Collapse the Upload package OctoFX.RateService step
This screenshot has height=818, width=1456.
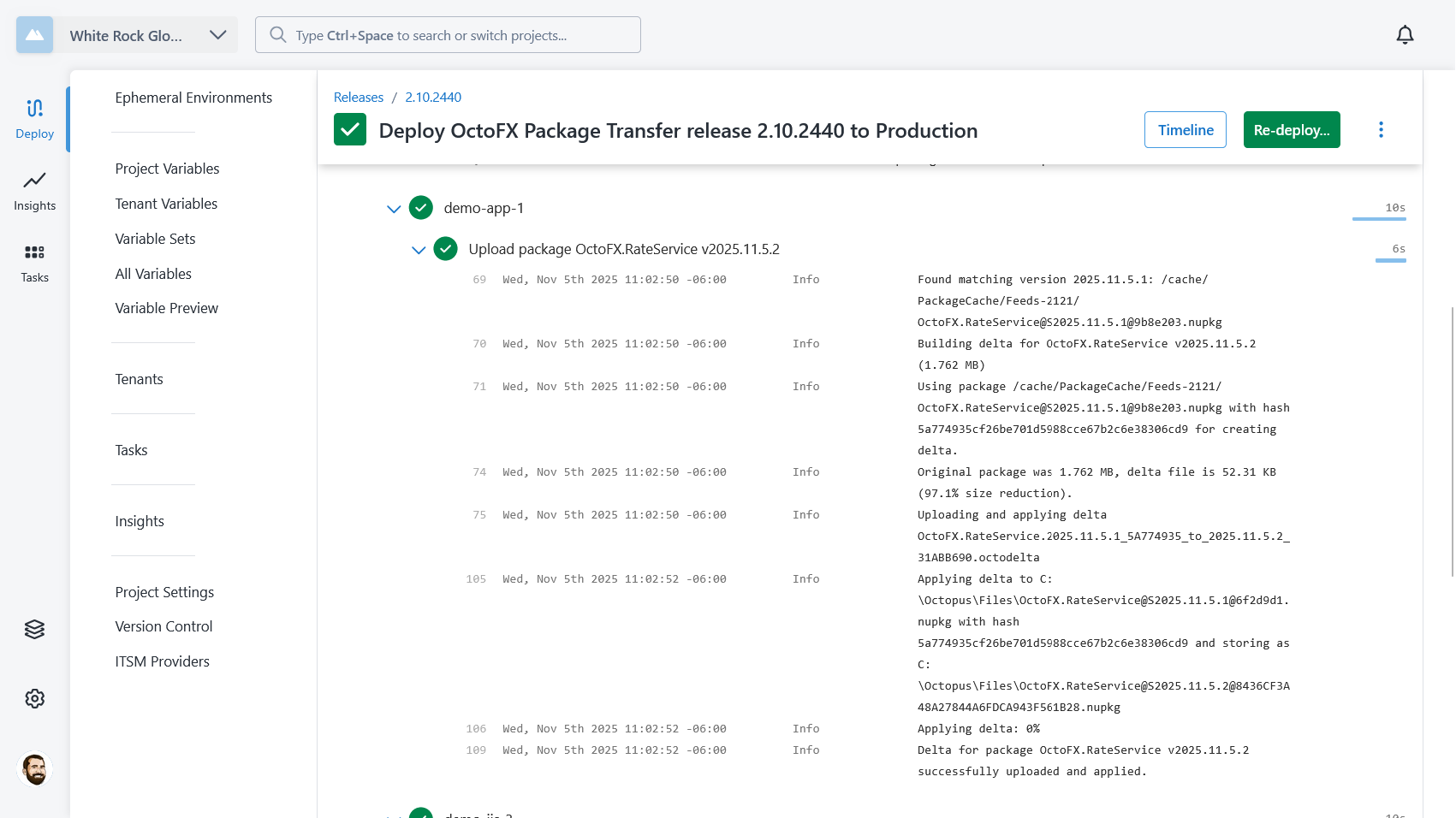pos(419,250)
